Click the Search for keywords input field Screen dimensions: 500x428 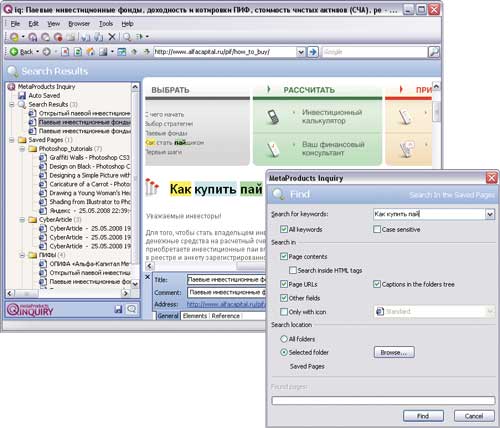[x=430, y=214]
